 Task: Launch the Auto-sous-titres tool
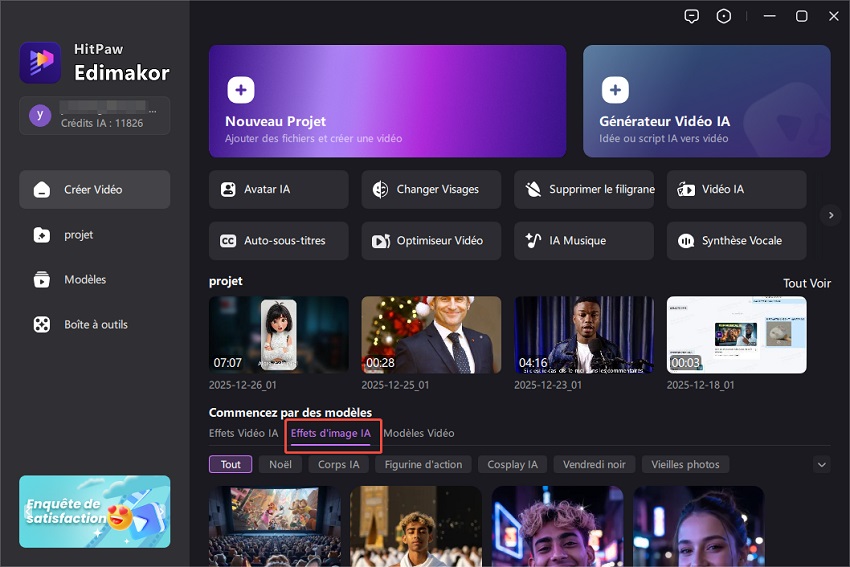(x=279, y=241)
